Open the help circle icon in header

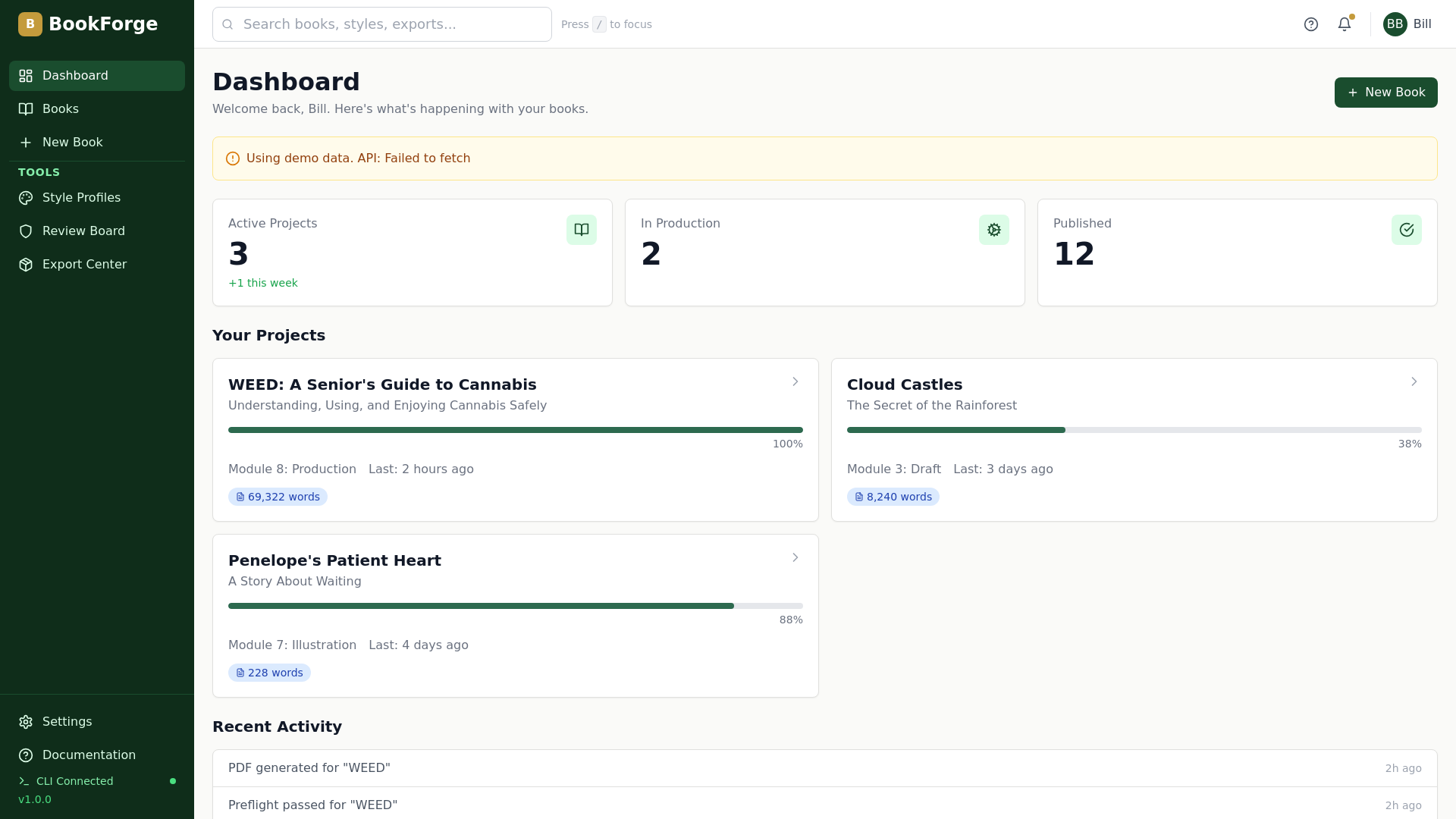tap(1311, 24)
